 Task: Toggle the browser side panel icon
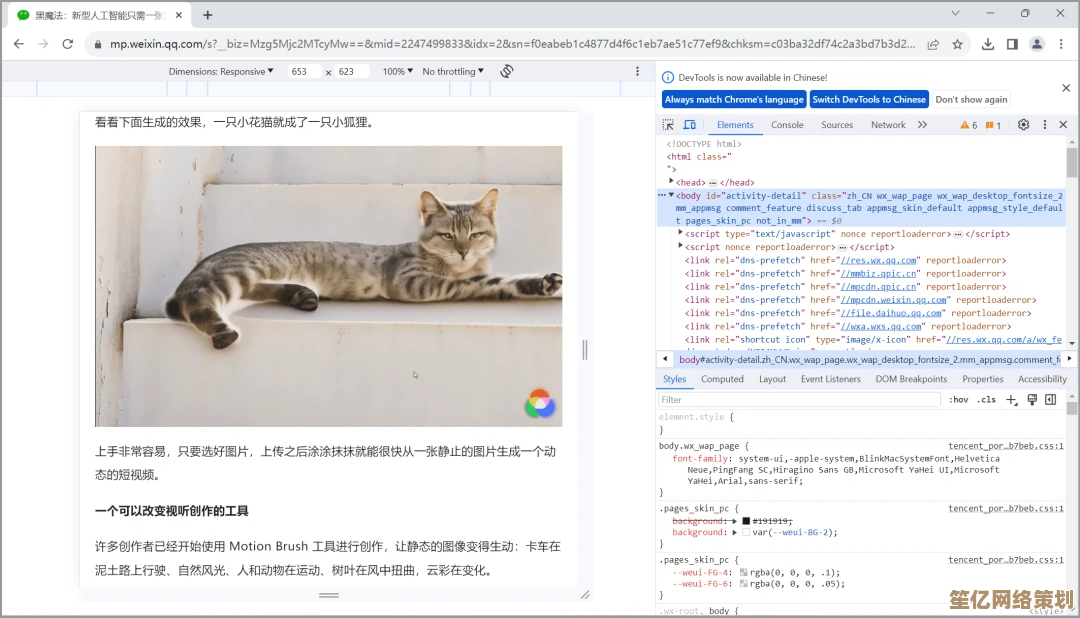(1012, 44)
